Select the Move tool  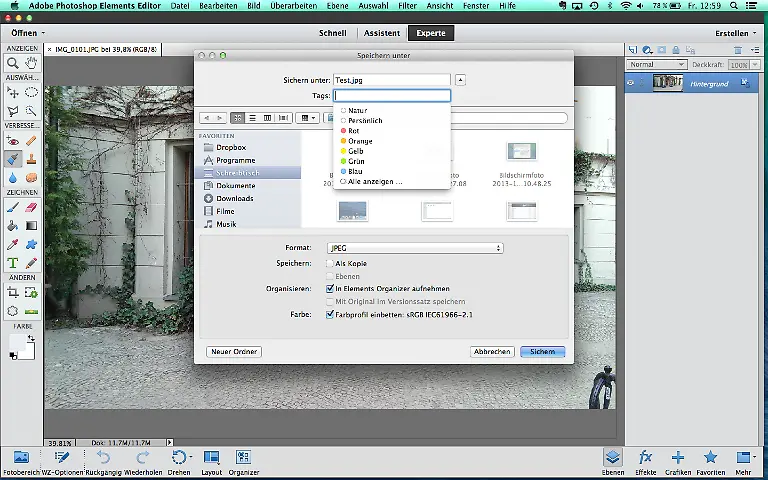click(13, 93)
